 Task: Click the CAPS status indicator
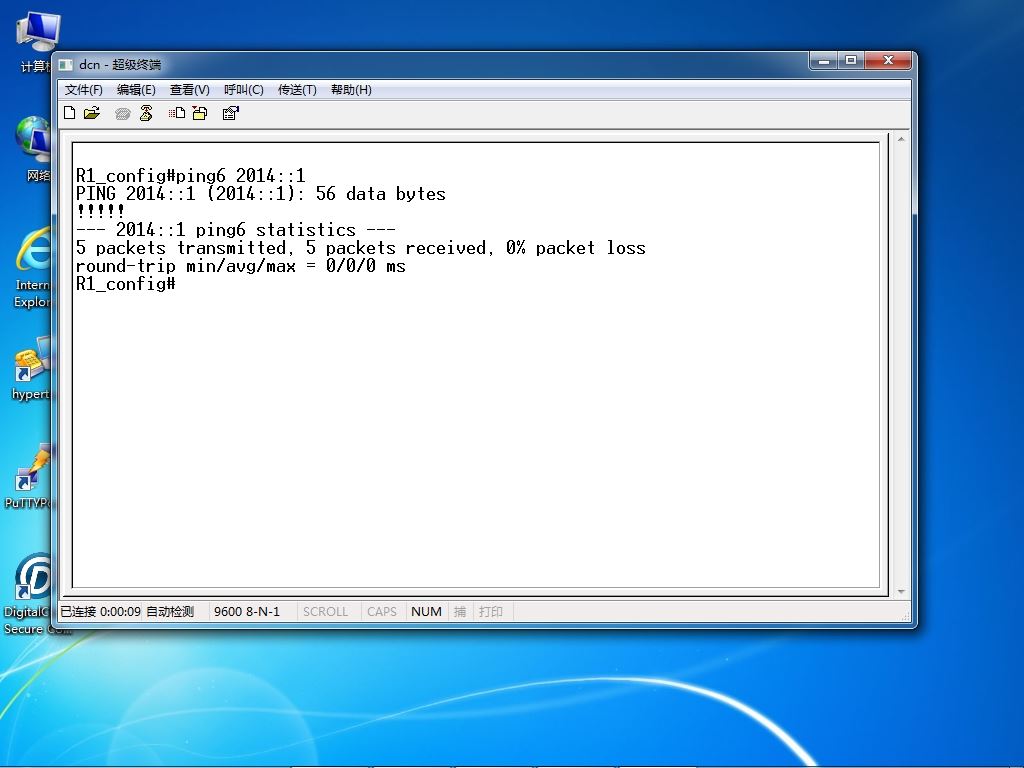click(x=382, y=611)
